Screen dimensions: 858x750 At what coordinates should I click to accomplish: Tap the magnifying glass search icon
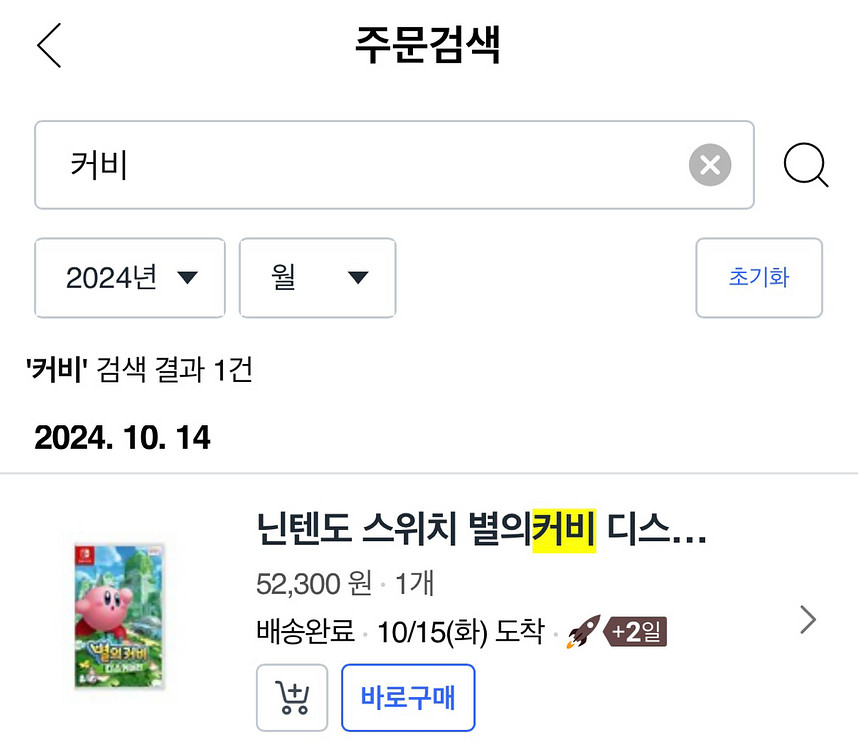click(805, 165)
